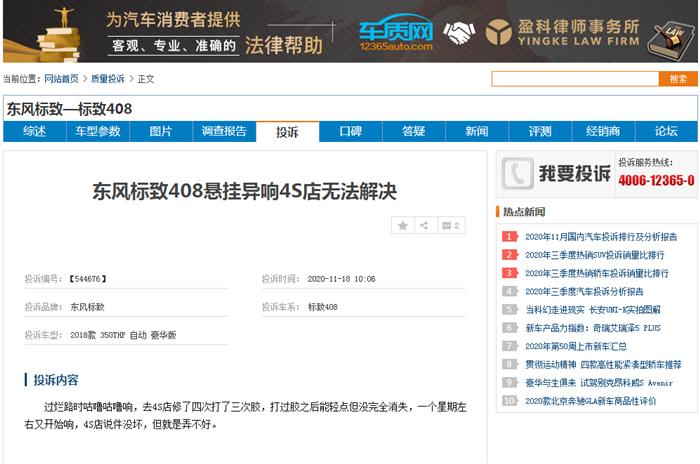Click the handshake icon in banner
Screen dimensions: 700x464
459,33
